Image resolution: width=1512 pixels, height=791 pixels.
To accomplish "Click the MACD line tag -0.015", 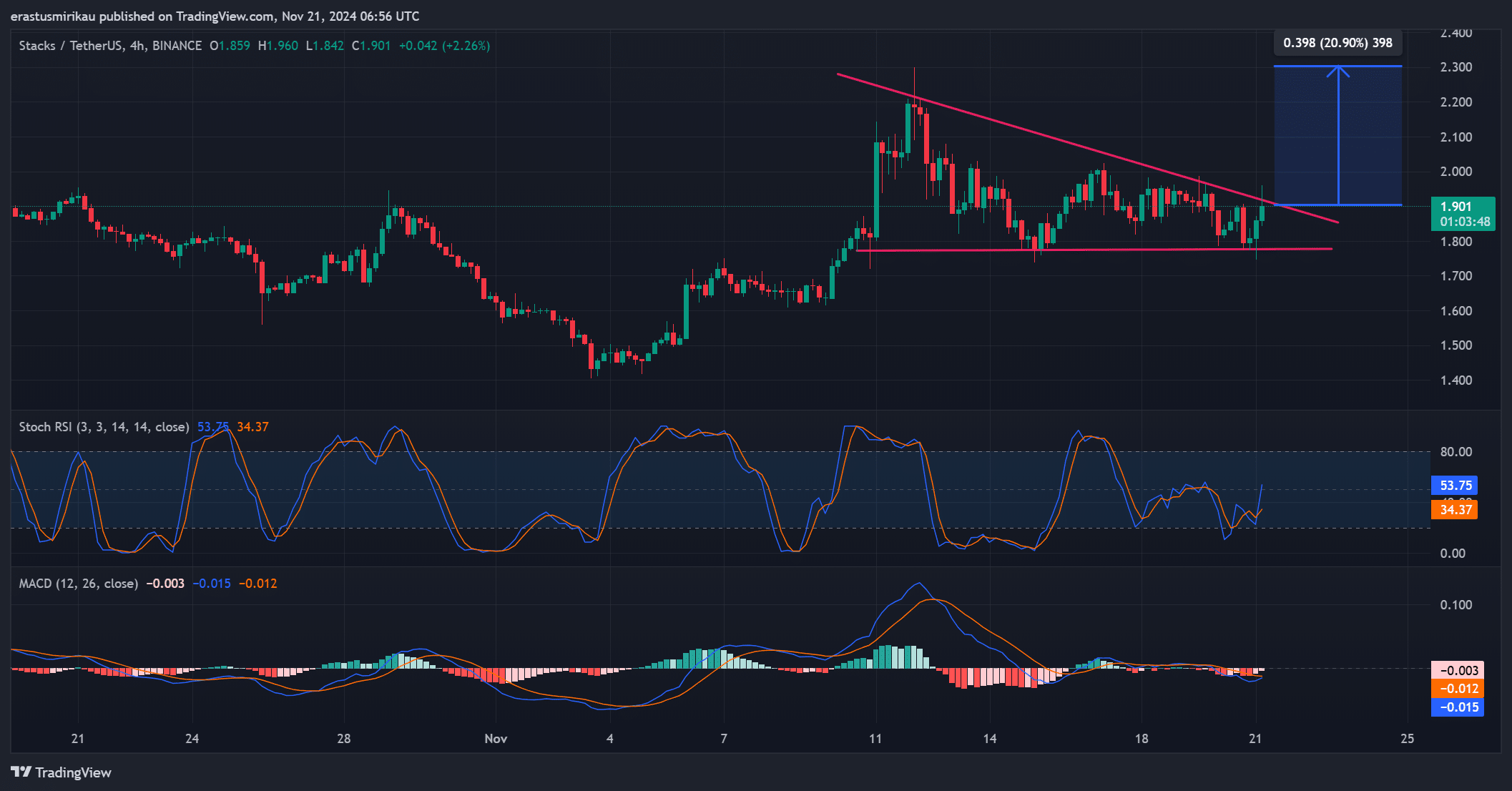I will point(1458,707).
